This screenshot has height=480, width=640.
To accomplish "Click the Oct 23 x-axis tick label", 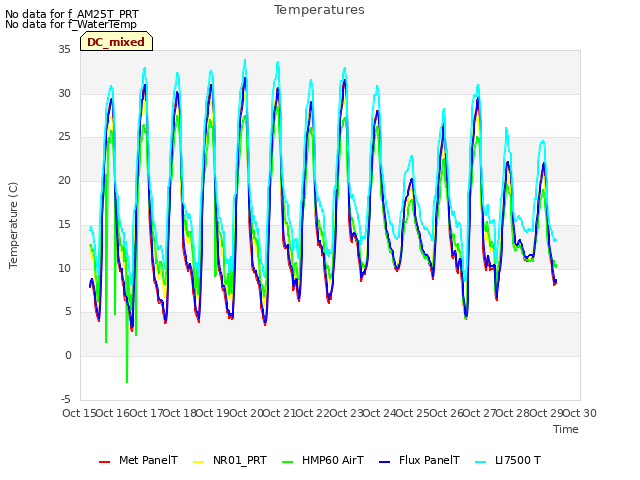I will point(346,413).
